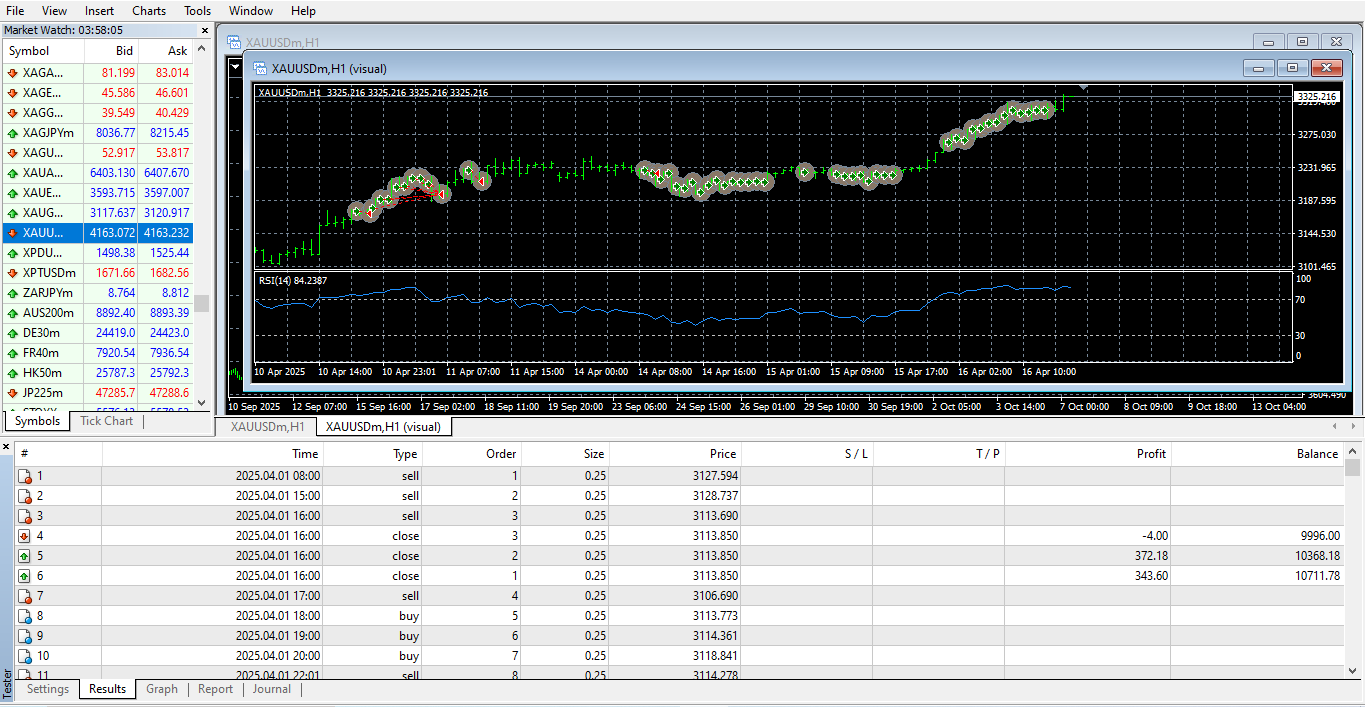
Task: Open the Tools menu
Action: click(196, 11)
